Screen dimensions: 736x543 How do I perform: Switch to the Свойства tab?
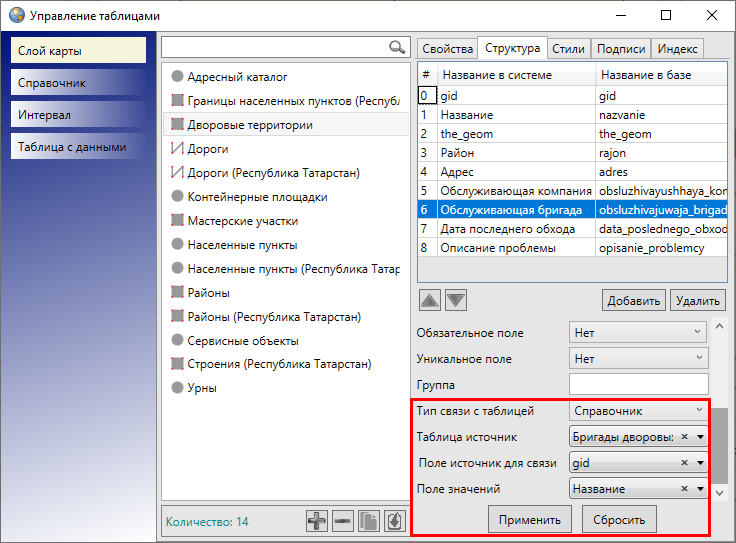coord(447,48)
